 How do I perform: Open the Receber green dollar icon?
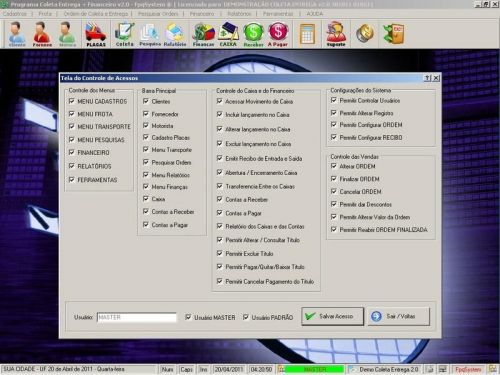coord(253,34)
